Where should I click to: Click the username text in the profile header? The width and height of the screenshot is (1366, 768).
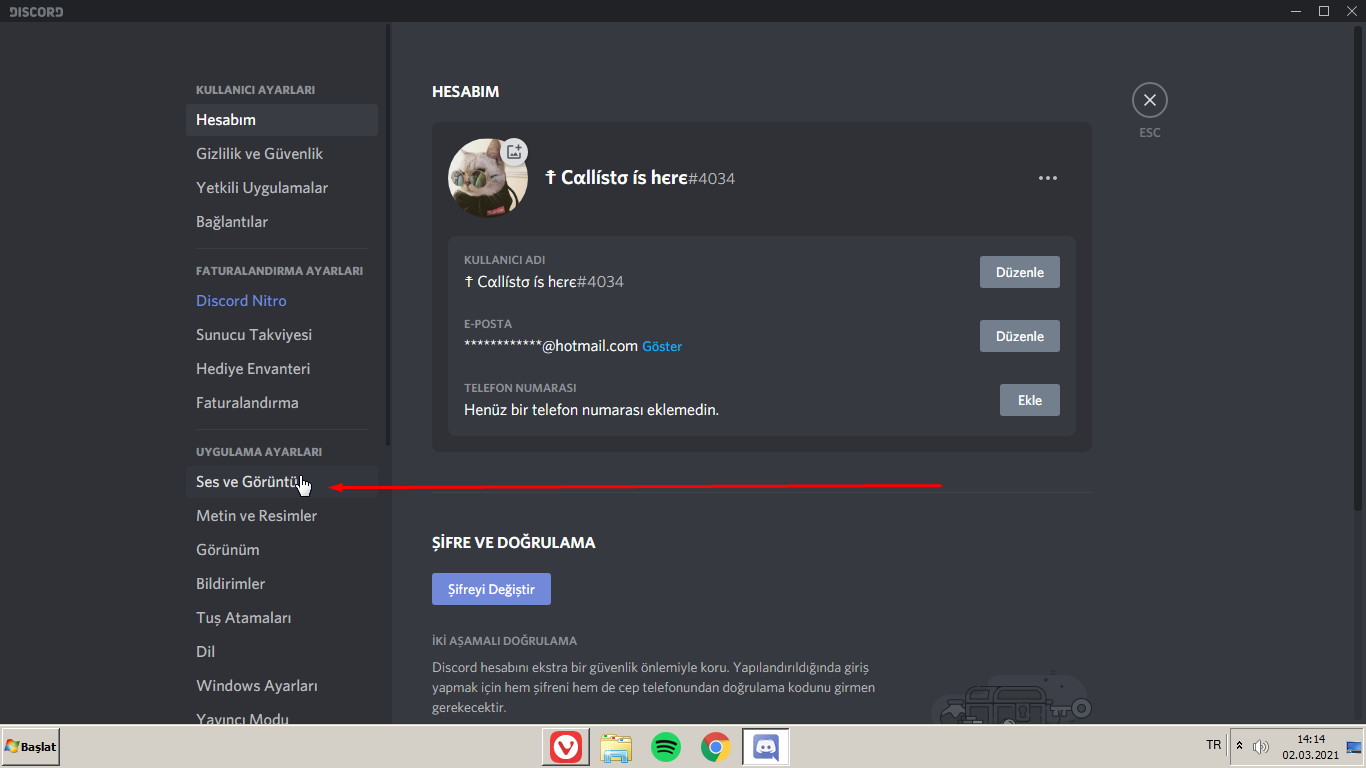pyautogui.click(x=640, y=178)
